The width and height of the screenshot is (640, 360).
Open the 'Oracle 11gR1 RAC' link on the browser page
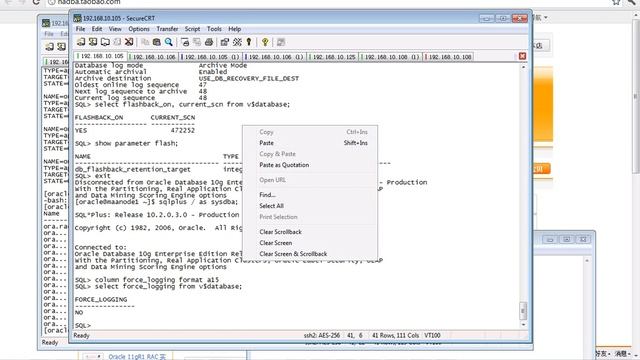137,357
